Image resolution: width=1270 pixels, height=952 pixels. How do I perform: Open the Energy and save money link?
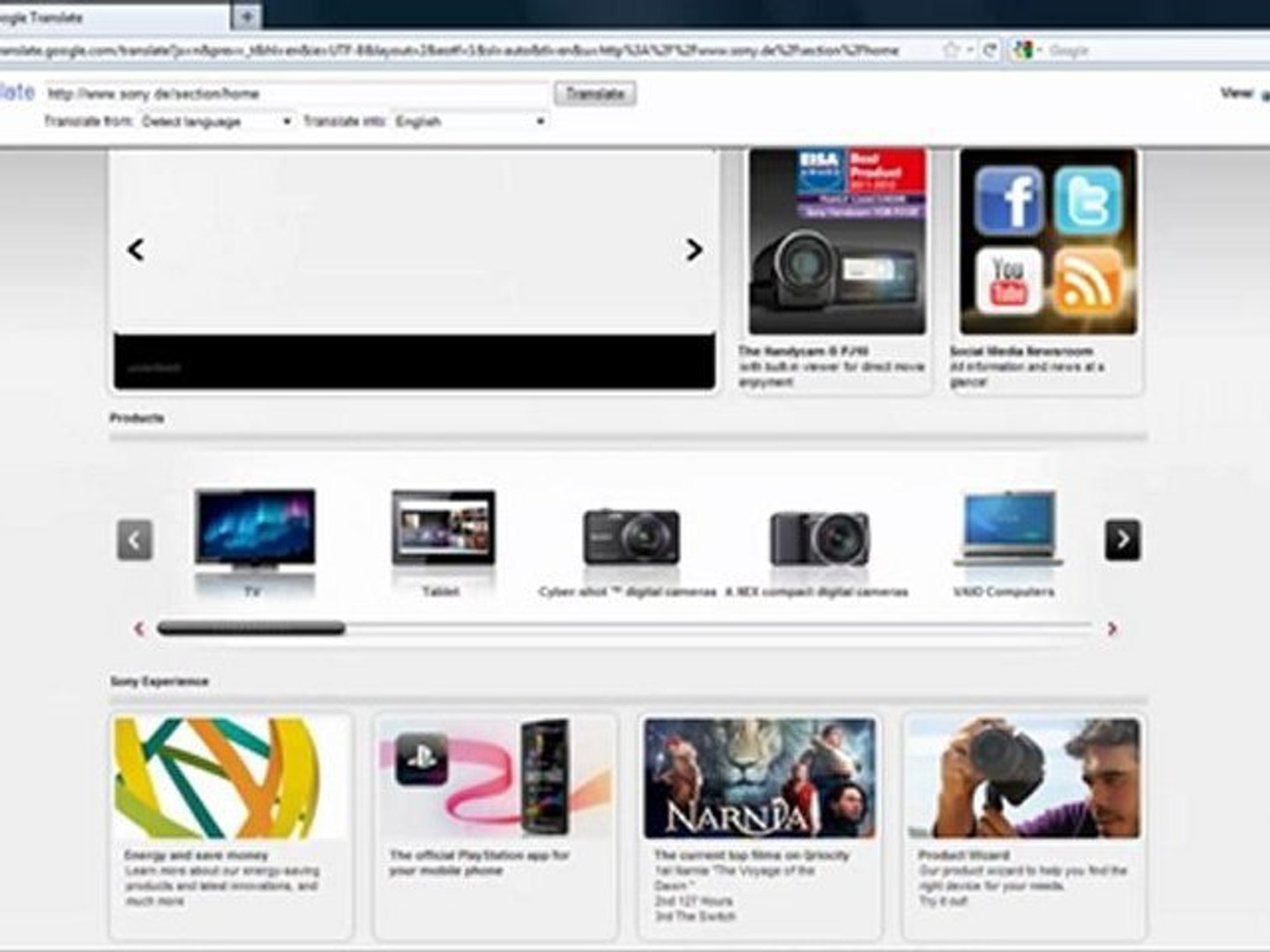point(196,855)
